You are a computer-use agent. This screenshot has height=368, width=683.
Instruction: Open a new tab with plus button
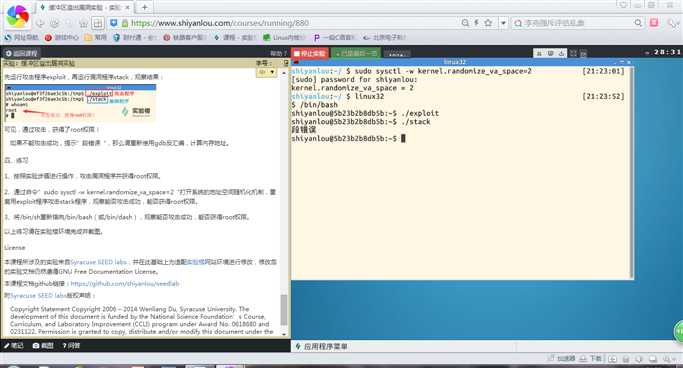point(145,7)
